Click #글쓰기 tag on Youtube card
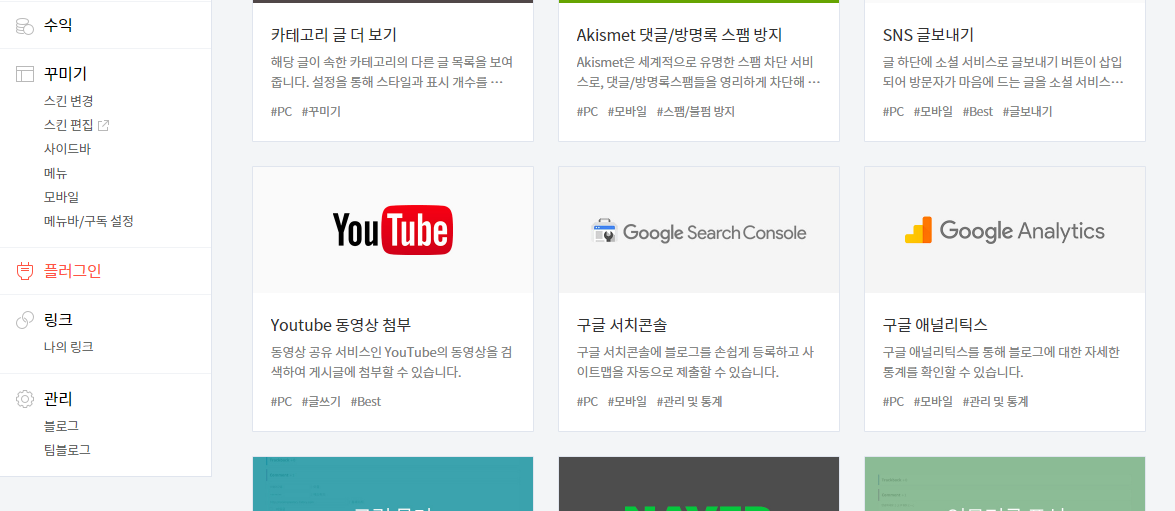The image size is (1175, 511). coord(321,402)
